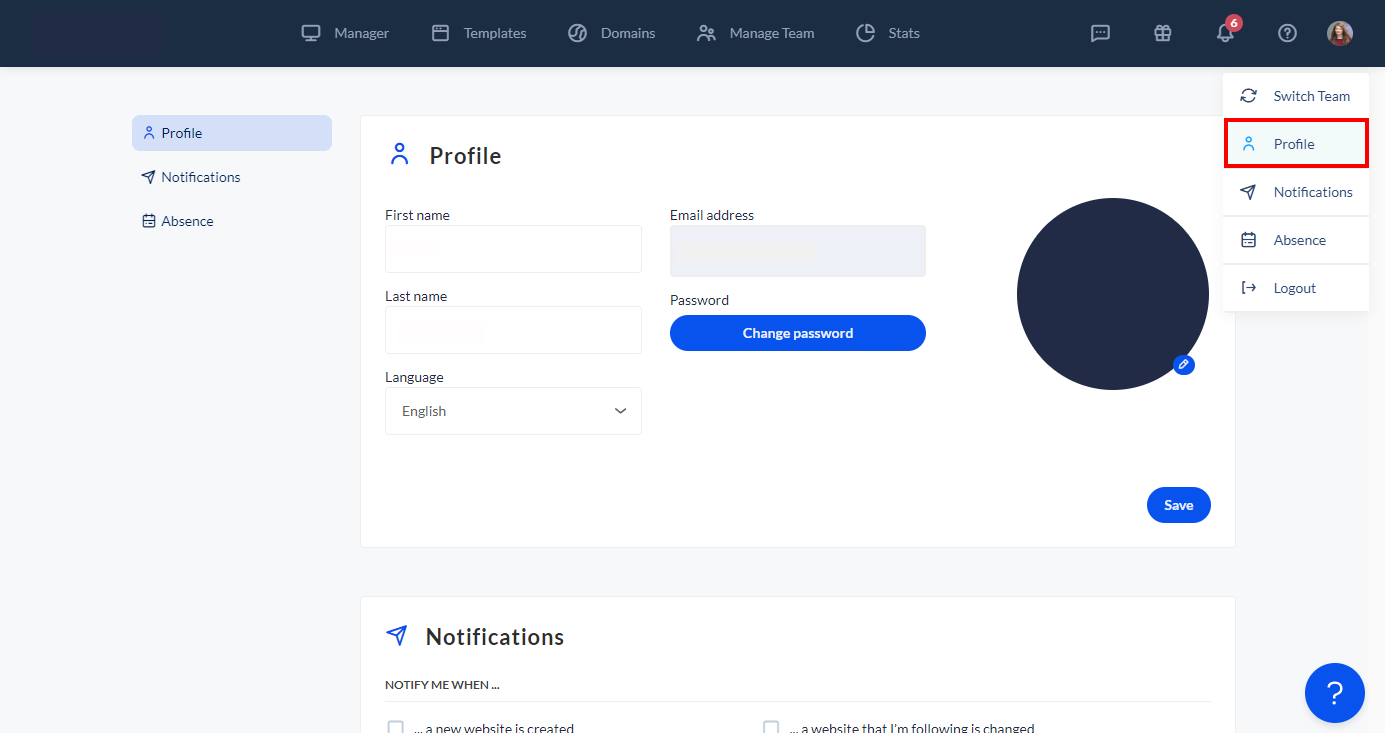1385x733 pixels.
Task: Click the pencil icon to edit profile picture
Action: point(1183,365)
